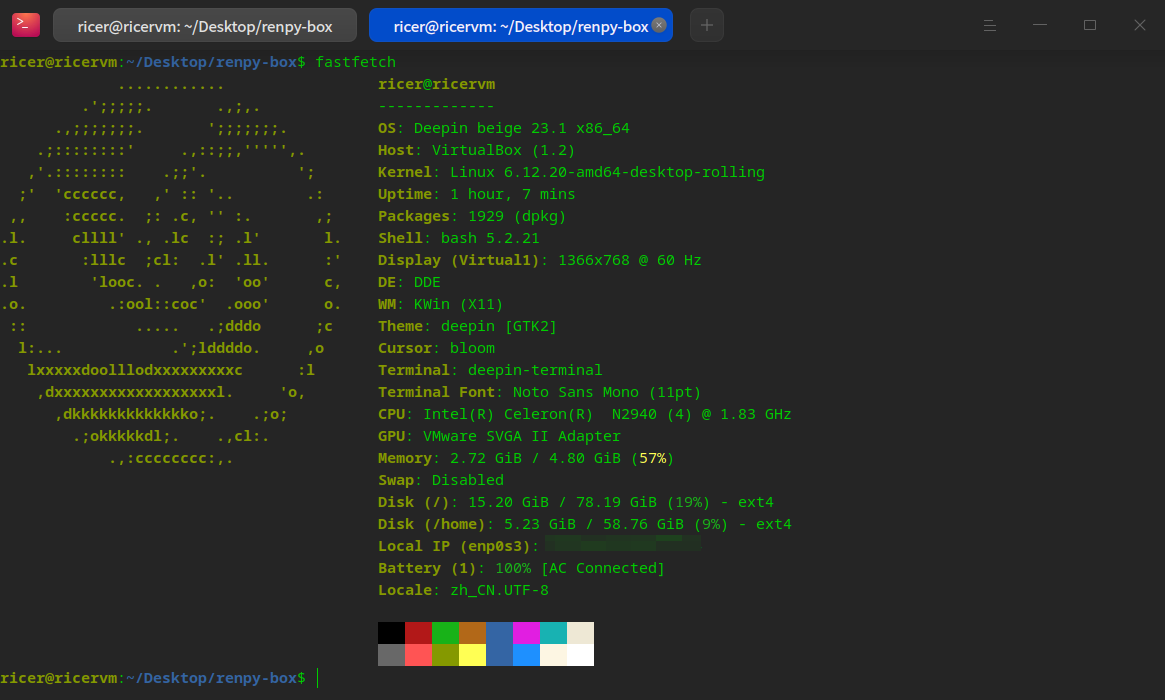Click the 'Host: VirtualBox (1.2)' line
Screen dimensions: 1165x700
[476, 150]
